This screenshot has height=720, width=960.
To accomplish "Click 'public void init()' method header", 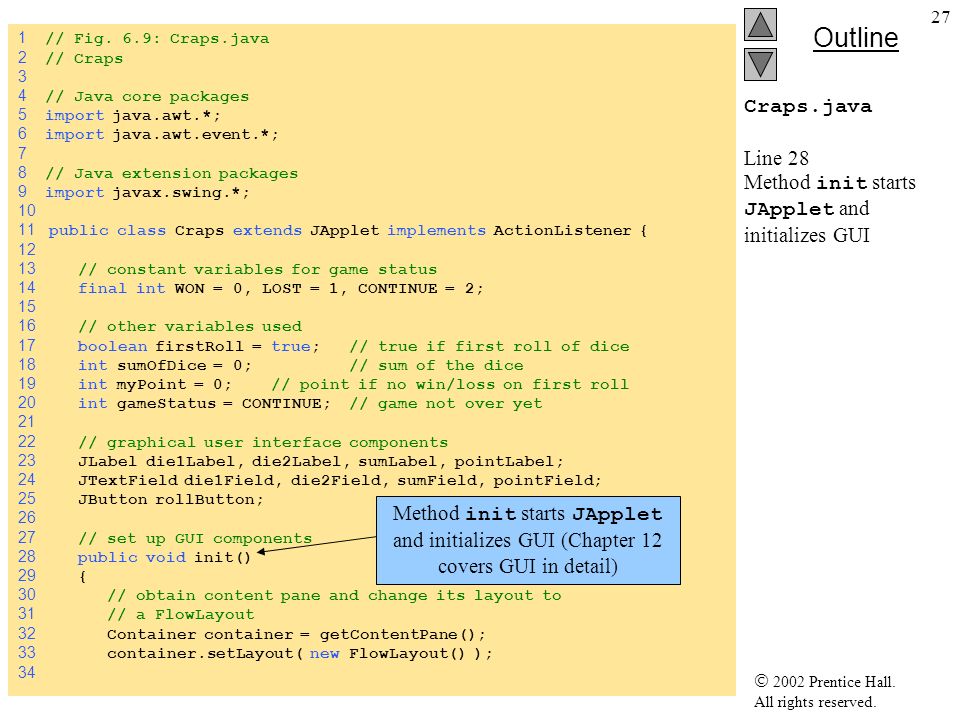I will coord(164,558).
